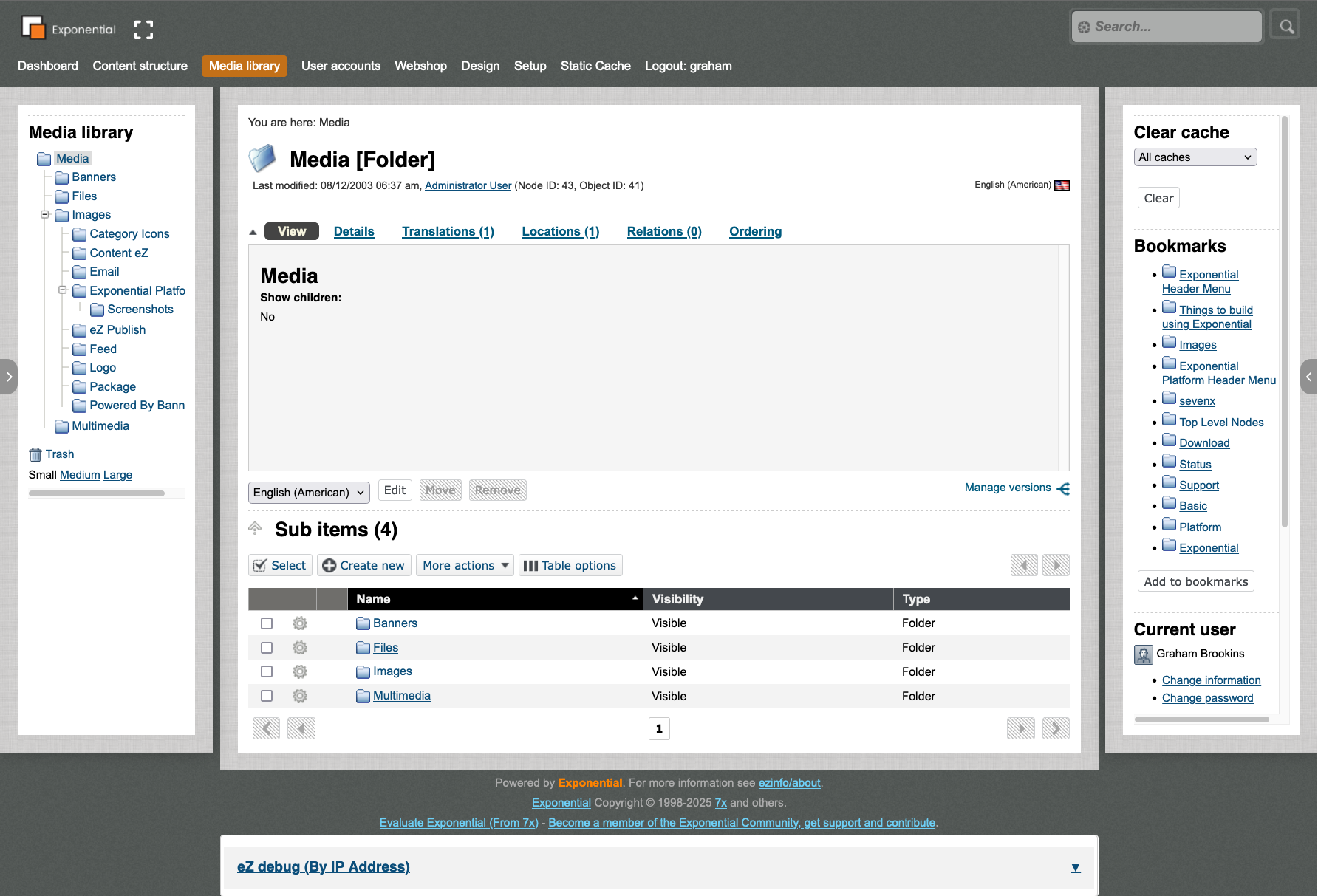
Task: Check the Banners row checkbox
Action: point(267,623)
